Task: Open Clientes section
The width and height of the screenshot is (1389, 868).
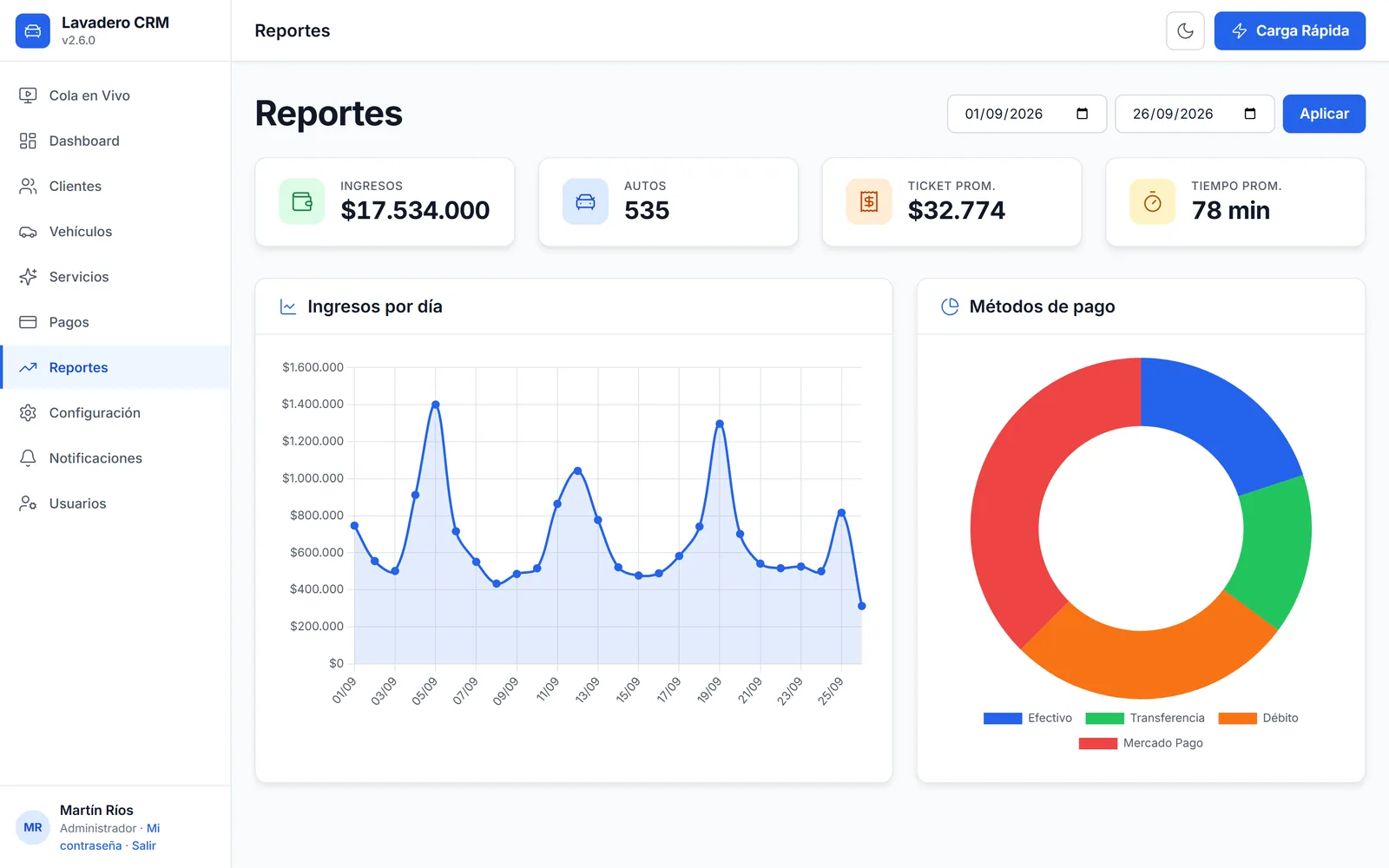Action: 115,186
